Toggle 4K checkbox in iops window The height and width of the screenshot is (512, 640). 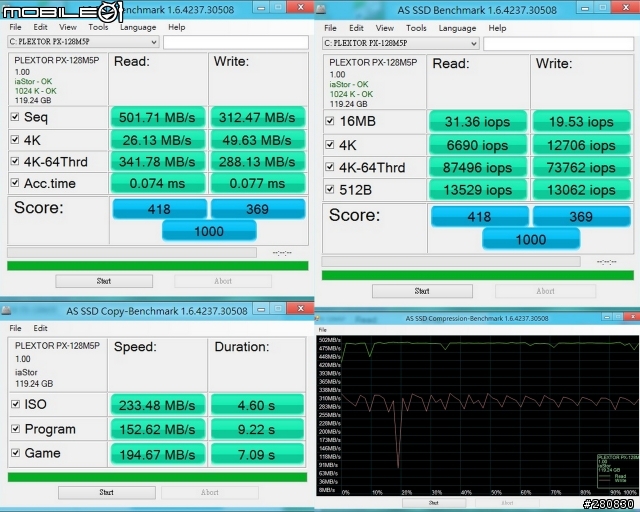pyautogui.click(x=330, y=145)
